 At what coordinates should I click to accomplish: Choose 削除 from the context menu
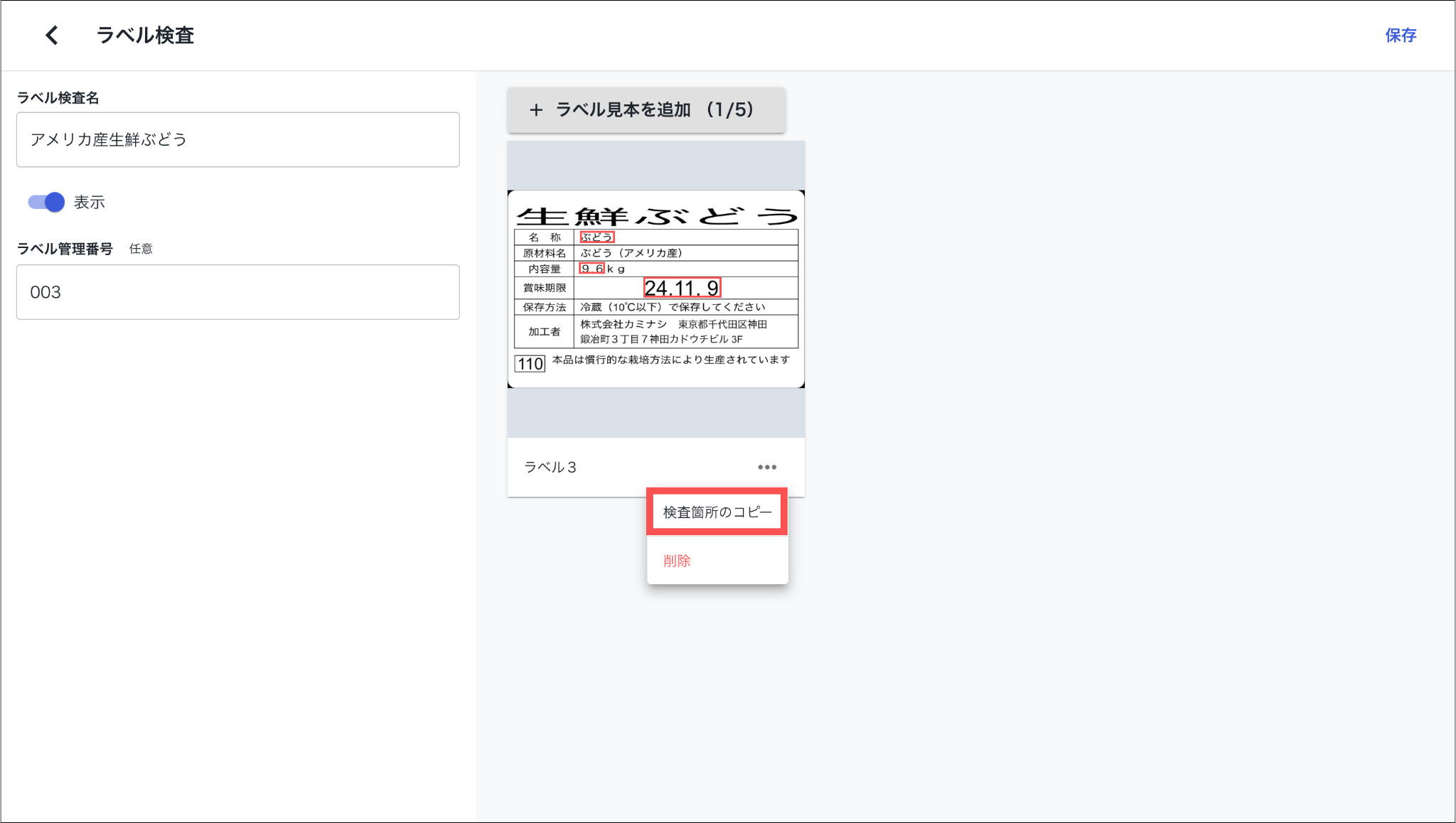click(677, 561)
